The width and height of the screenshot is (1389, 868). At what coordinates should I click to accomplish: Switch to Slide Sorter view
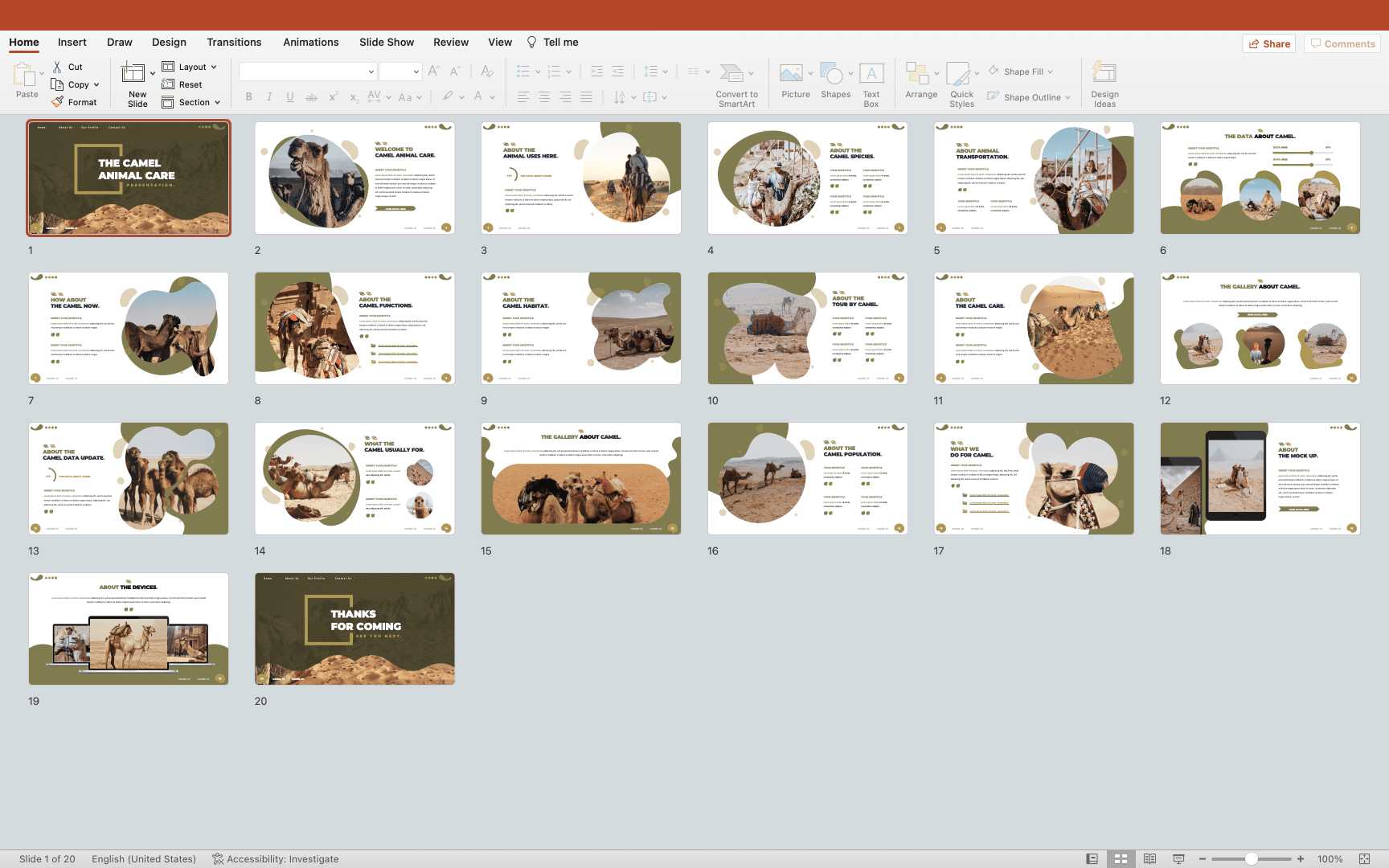tap(1121, 859)
